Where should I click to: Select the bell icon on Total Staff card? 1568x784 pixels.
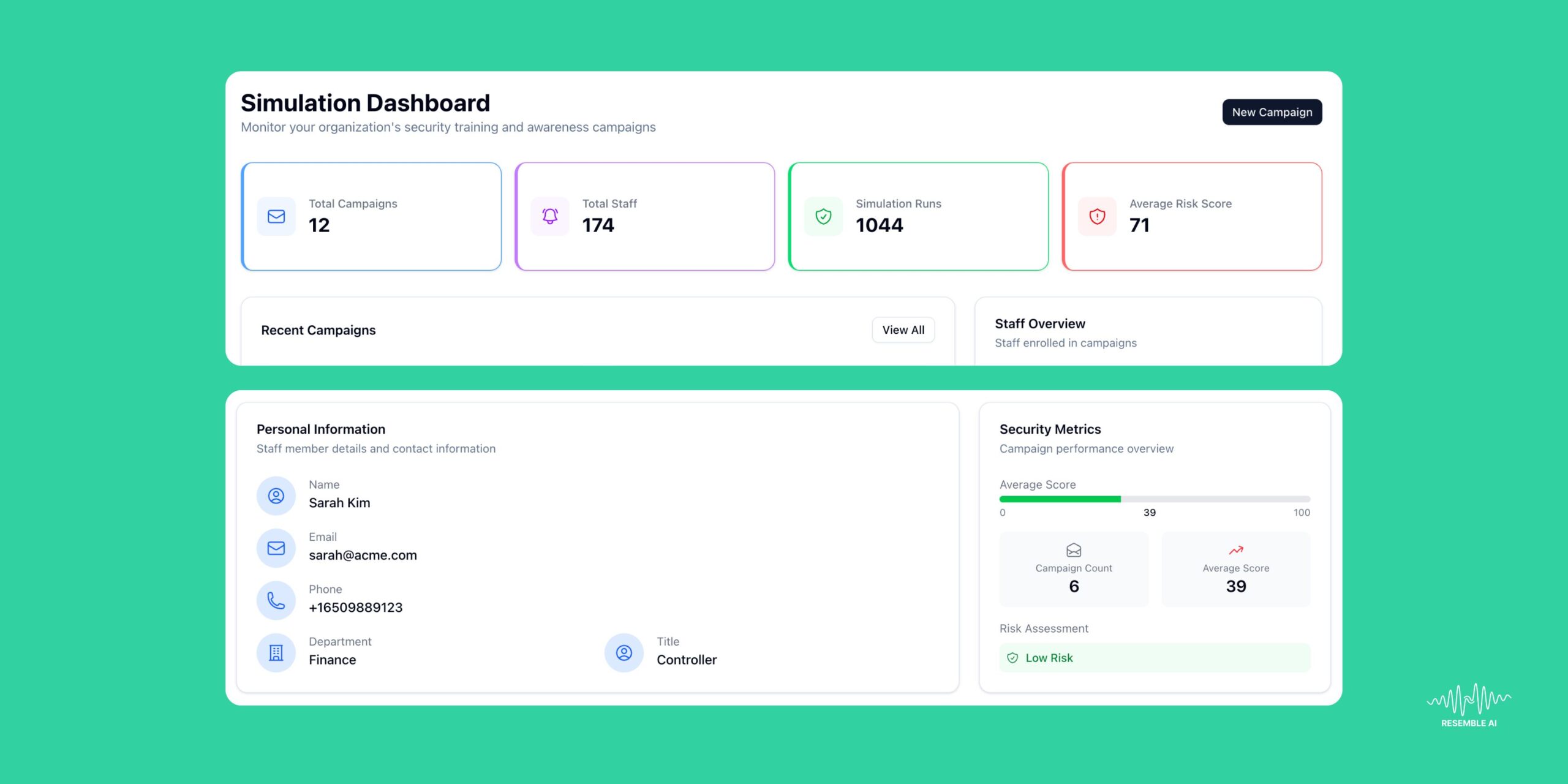[549, 216]
